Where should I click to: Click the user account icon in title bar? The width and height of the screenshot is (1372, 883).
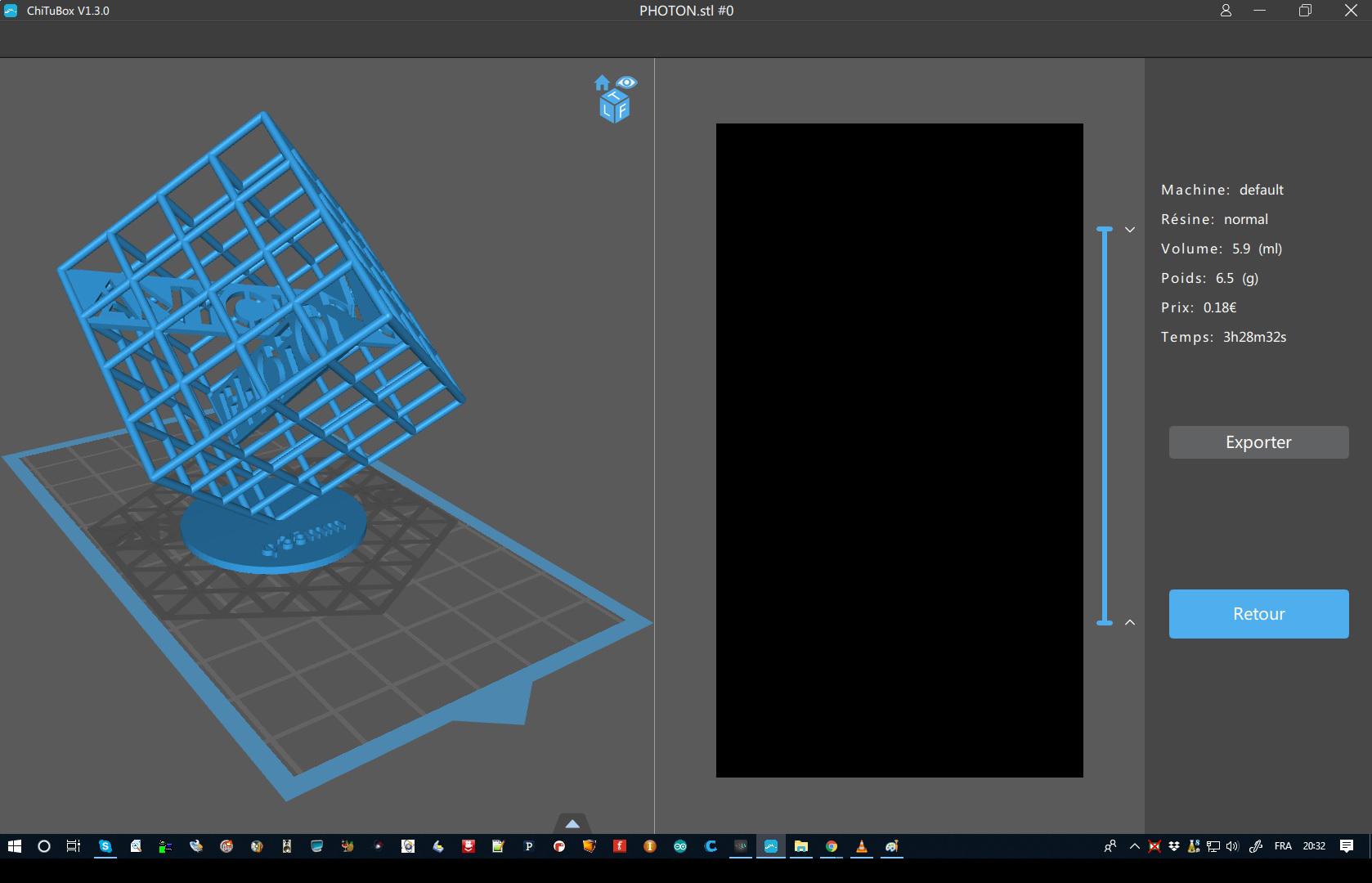point(1226,11)
